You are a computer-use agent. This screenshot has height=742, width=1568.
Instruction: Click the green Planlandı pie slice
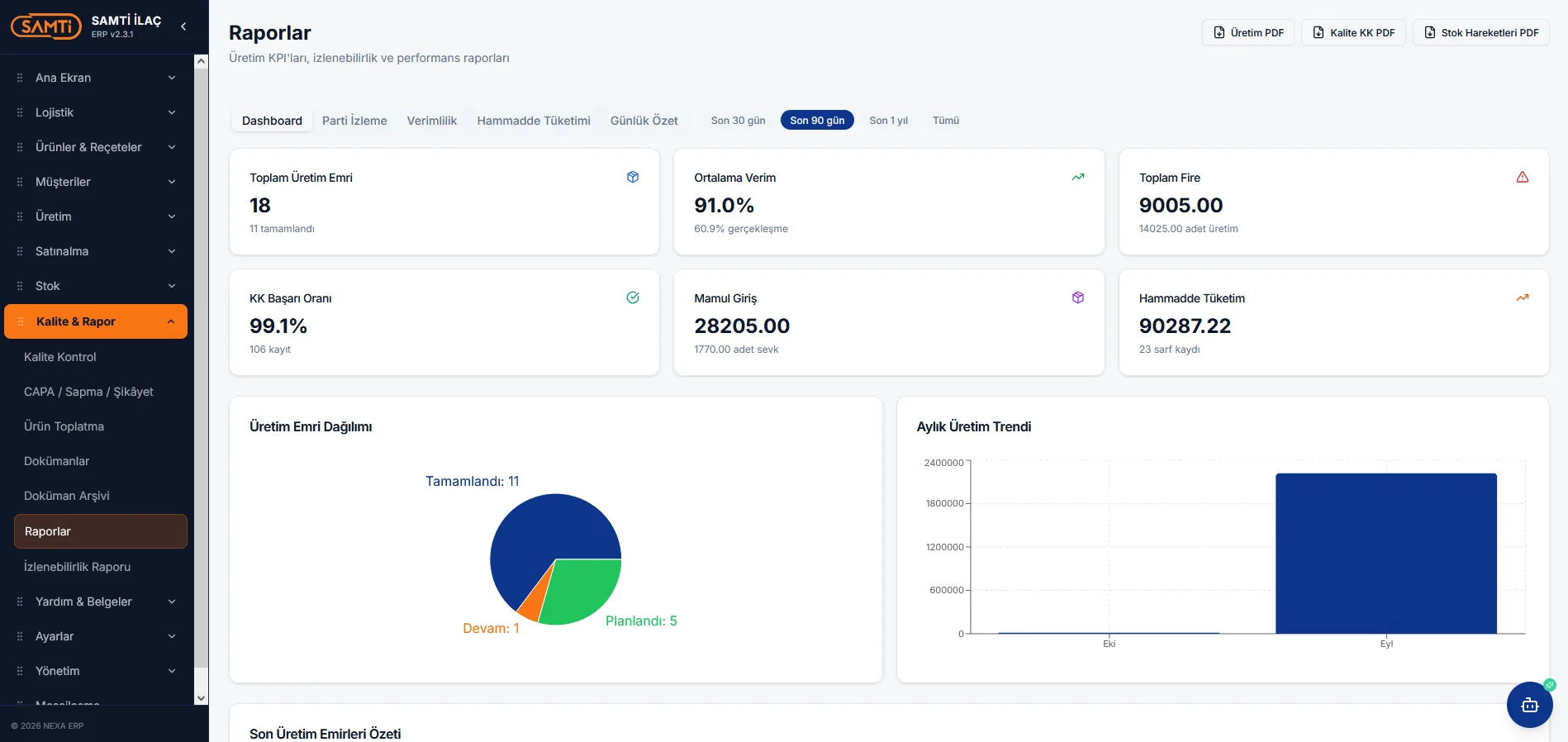coord(581,591)
